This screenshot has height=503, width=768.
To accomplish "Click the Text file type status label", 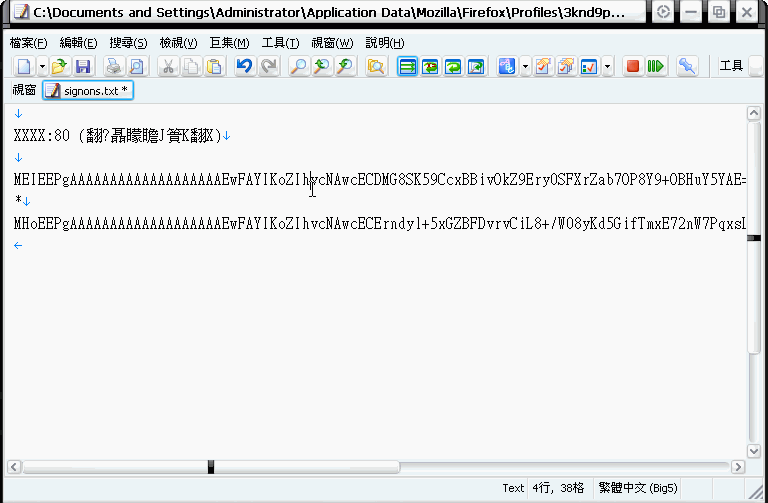I will [x=513, y=488].
